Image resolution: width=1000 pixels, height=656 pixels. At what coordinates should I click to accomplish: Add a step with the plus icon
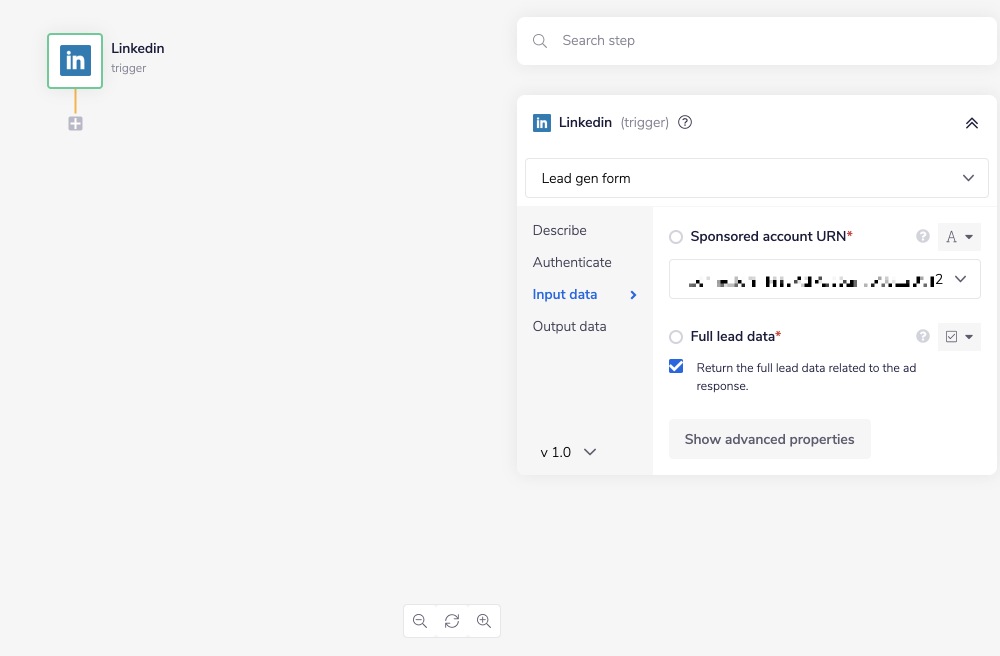click(75, 124)
